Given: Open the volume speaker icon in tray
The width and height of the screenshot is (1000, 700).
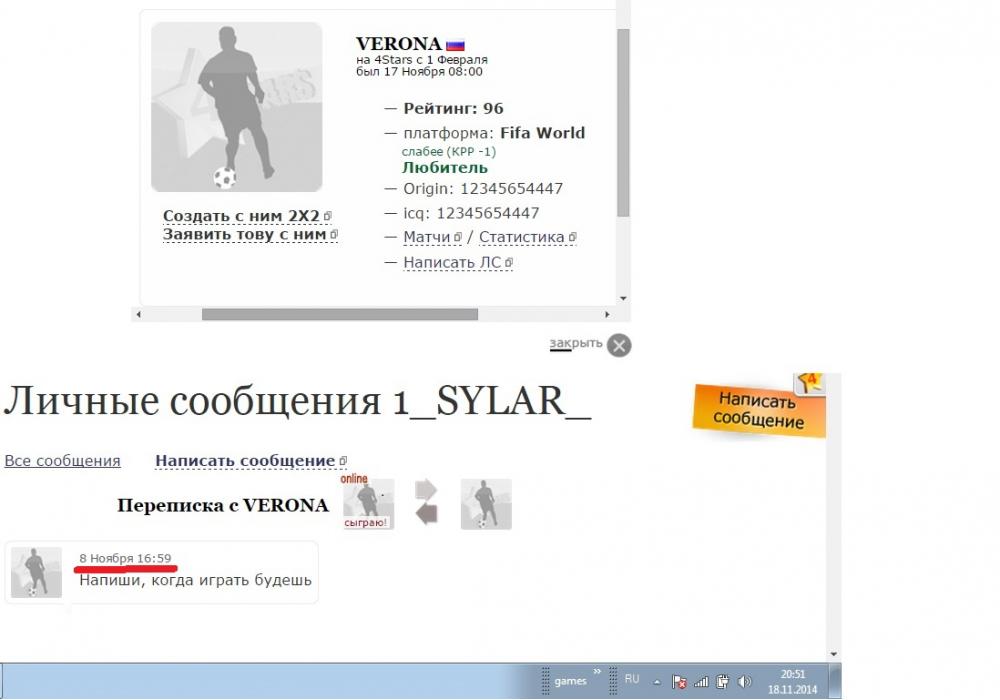Looking at the screenshot, I should [744, 682].
